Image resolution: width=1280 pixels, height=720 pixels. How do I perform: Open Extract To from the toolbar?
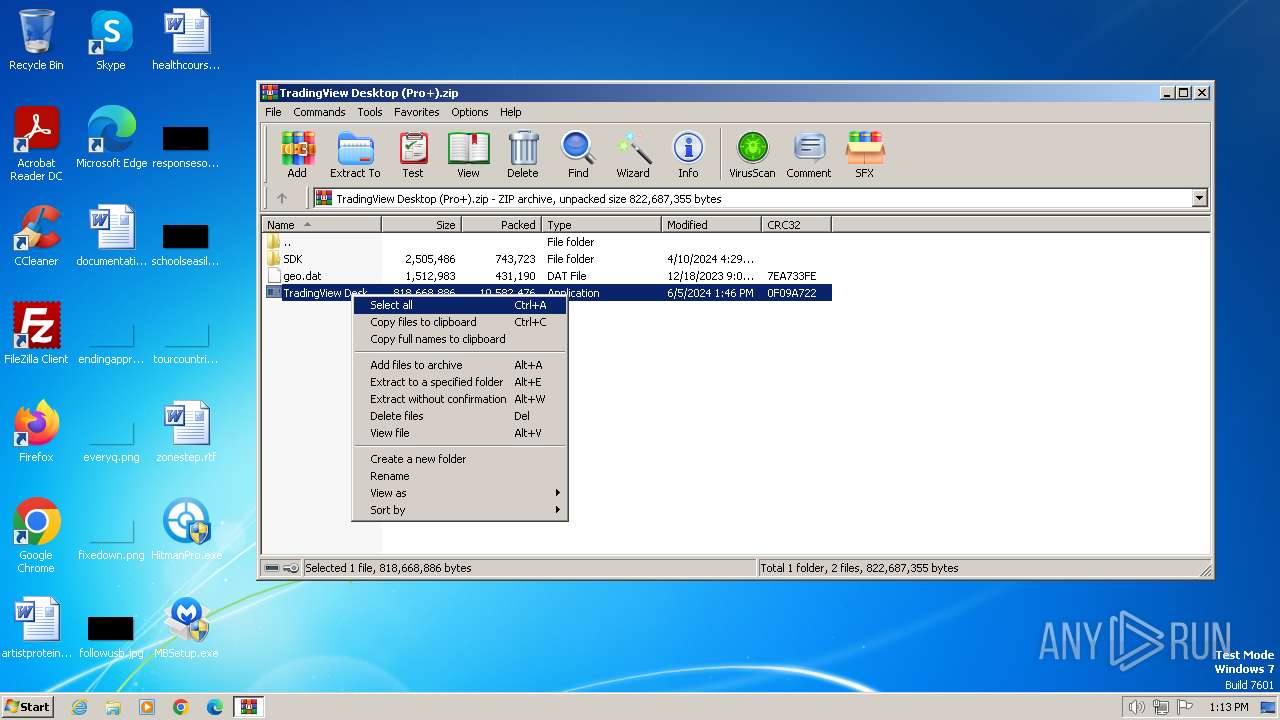tap(355, 155)
